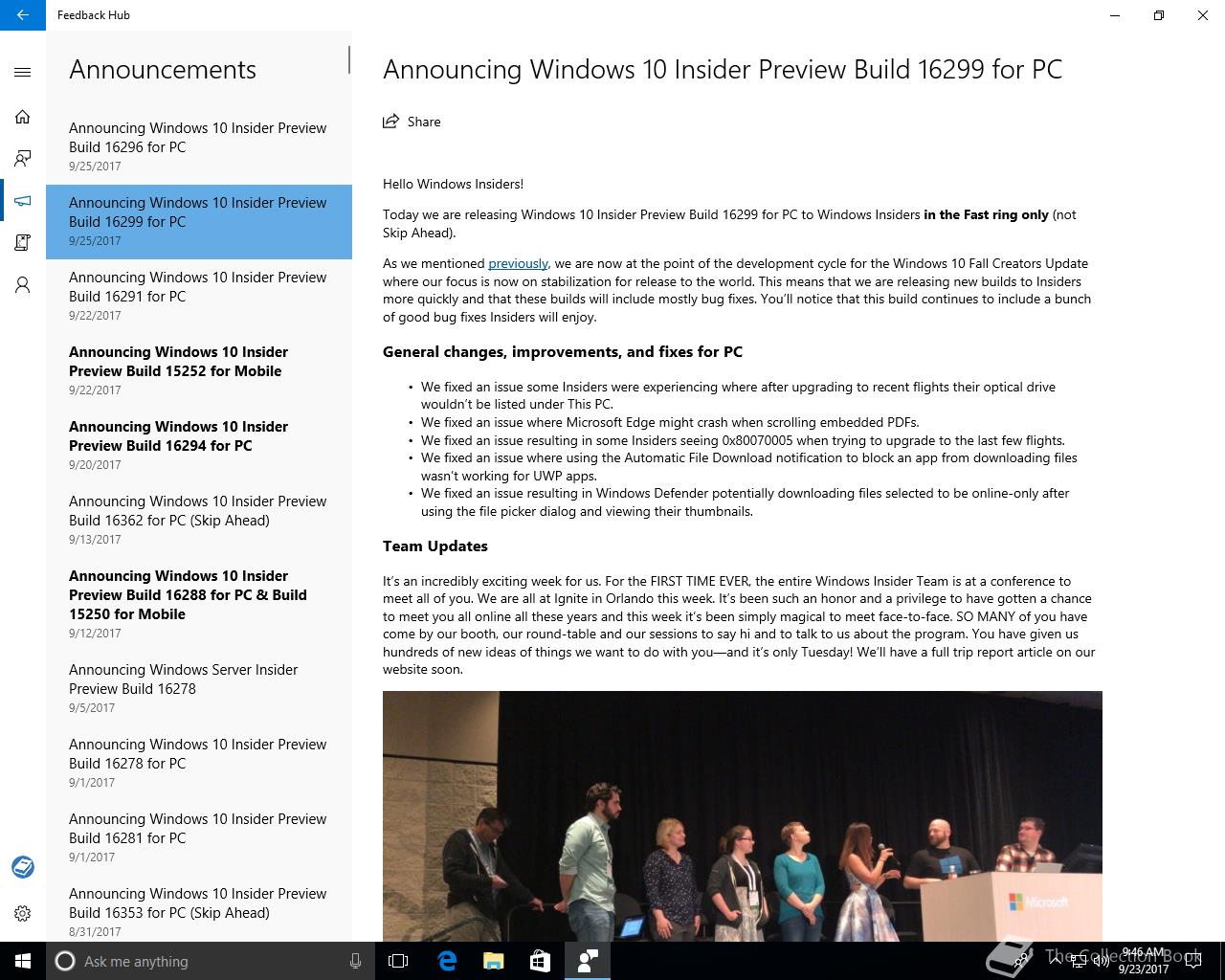Open Build 16291 for PC announcement
The width and height of the screenshot is (1225, 980).
[x=199, y=297]
